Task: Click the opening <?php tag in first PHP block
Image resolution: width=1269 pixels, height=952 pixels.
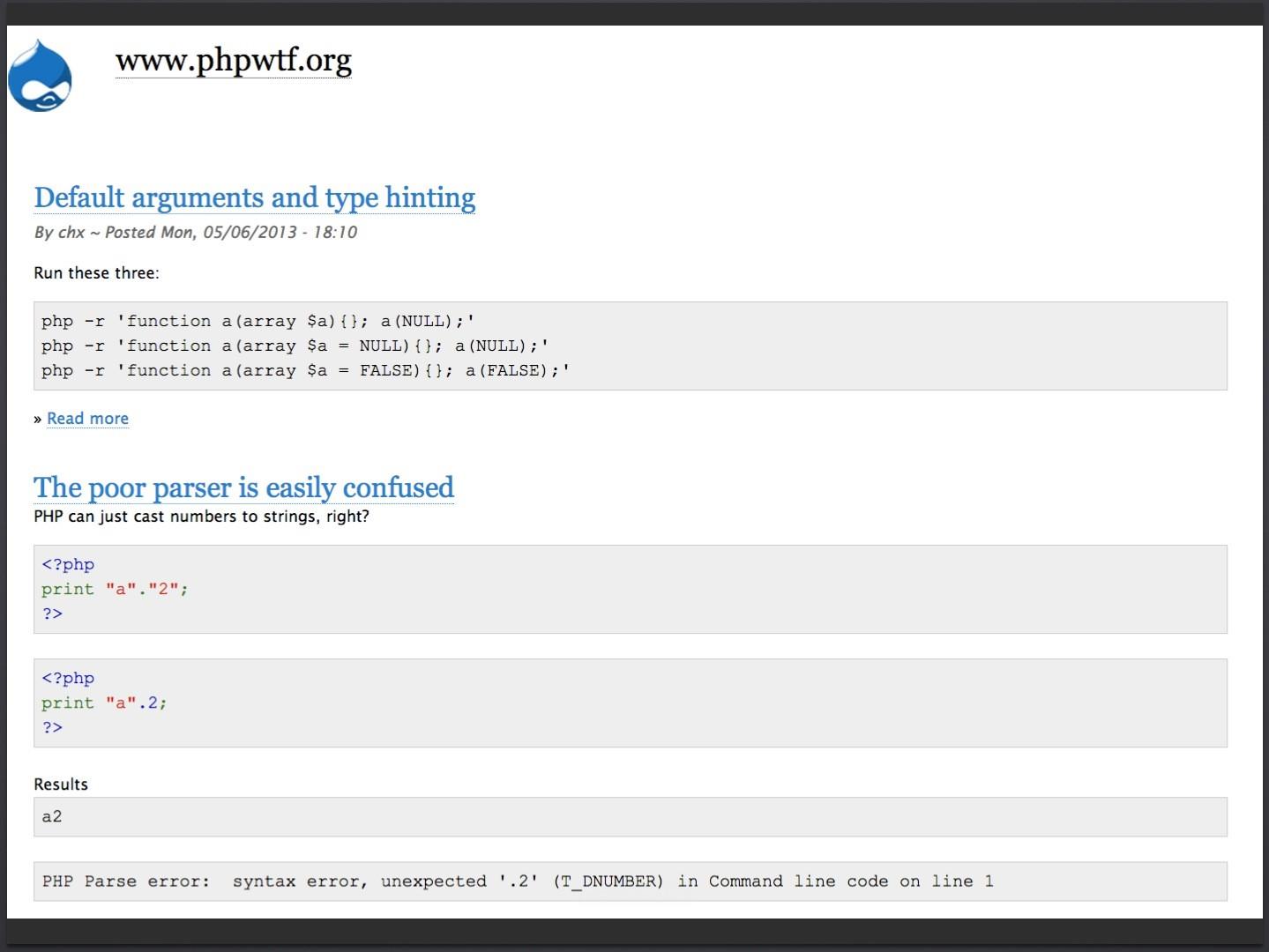Action: (68, 565)
